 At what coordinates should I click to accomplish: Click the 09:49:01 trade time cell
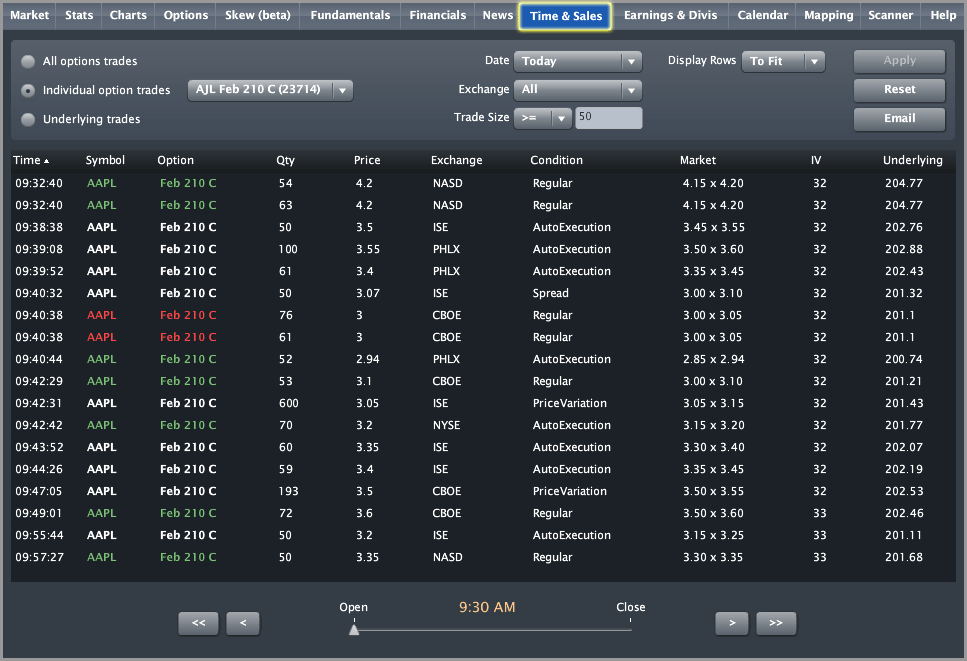click(39, 514)
